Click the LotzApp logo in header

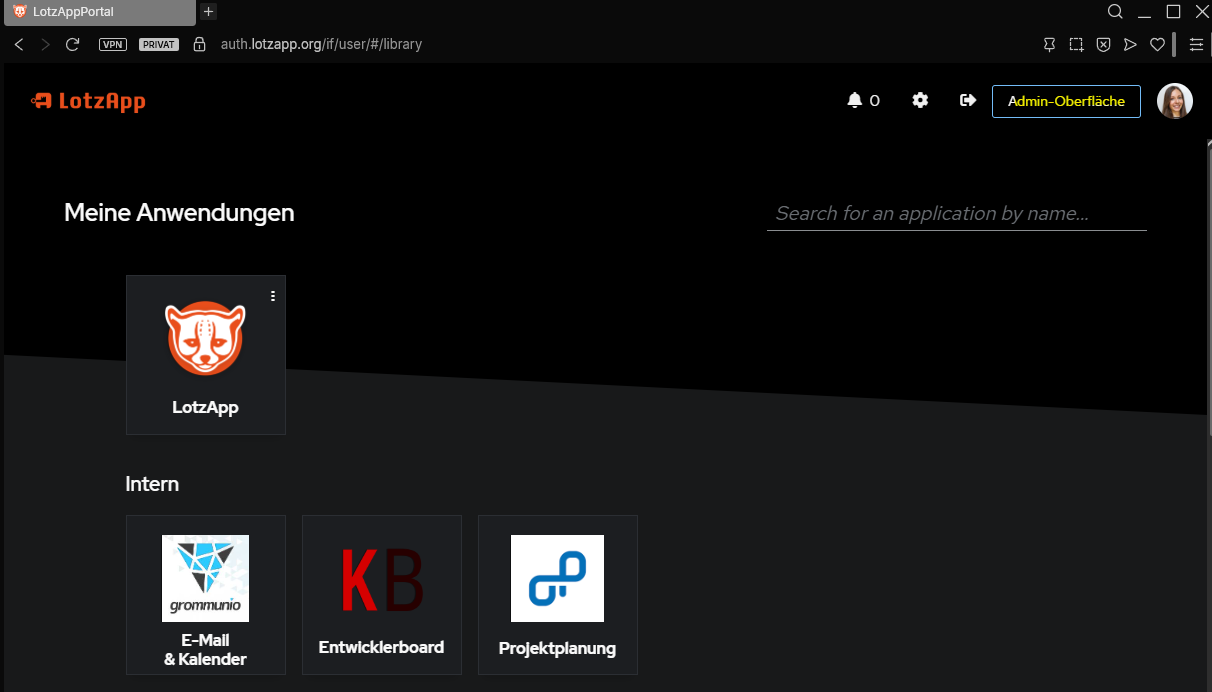point(88,101)
